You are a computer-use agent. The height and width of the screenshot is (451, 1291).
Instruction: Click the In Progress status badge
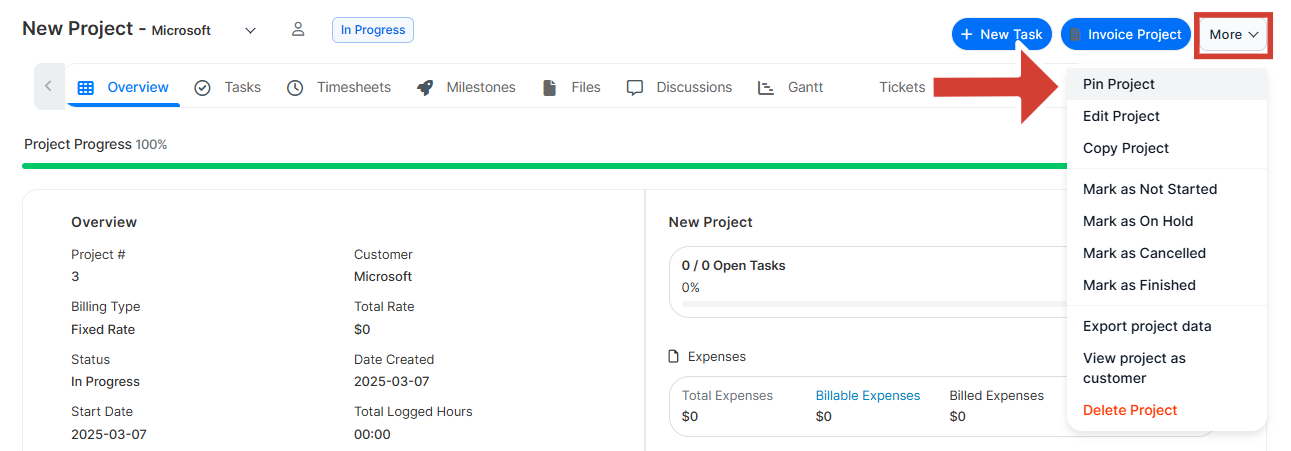coord(372,30)
